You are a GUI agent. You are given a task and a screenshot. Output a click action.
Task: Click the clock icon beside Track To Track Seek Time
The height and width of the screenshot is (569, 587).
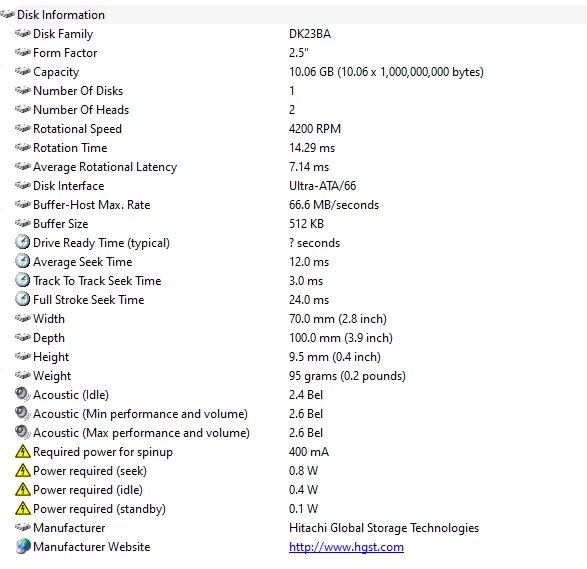(x=22, y=280)
